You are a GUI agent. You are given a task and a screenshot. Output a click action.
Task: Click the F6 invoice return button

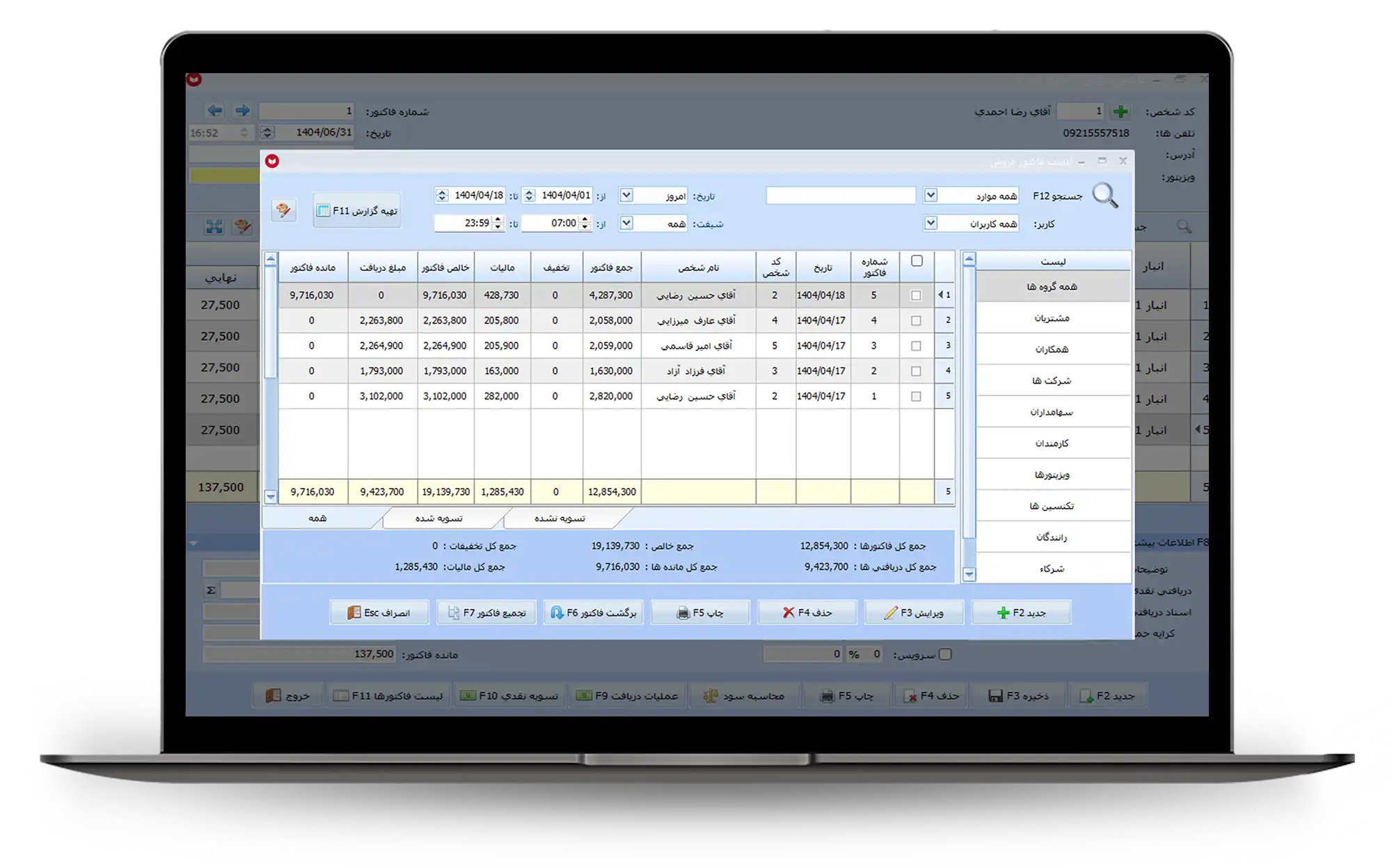pyautogui.click(x=593, y=613)
